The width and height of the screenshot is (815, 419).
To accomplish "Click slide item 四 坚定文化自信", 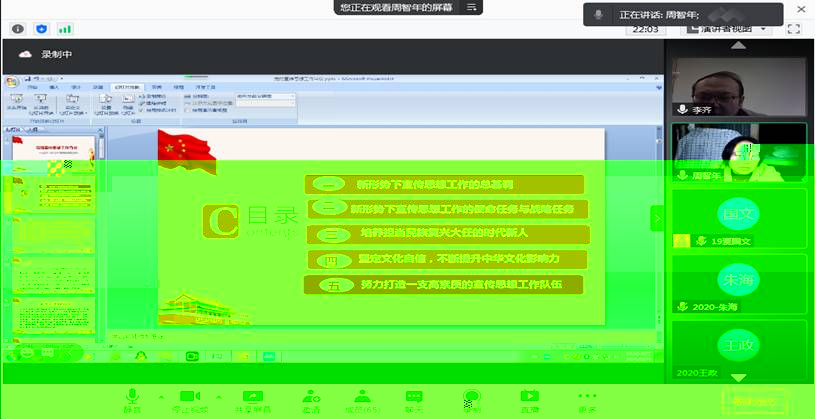I will pos(448,259).
